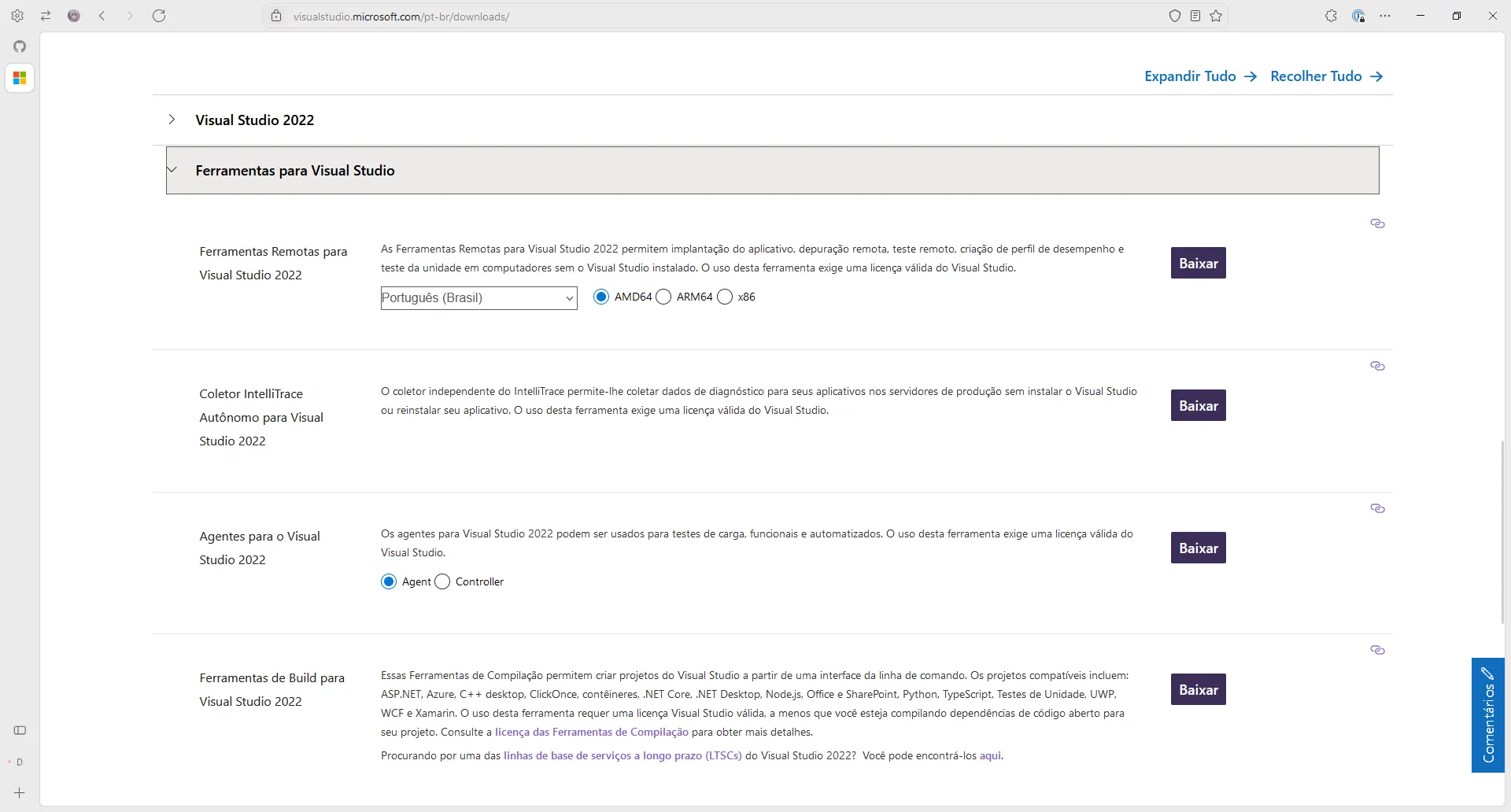
Task: Select the AMD64 architecture radio button
Action: pos(601,297)
